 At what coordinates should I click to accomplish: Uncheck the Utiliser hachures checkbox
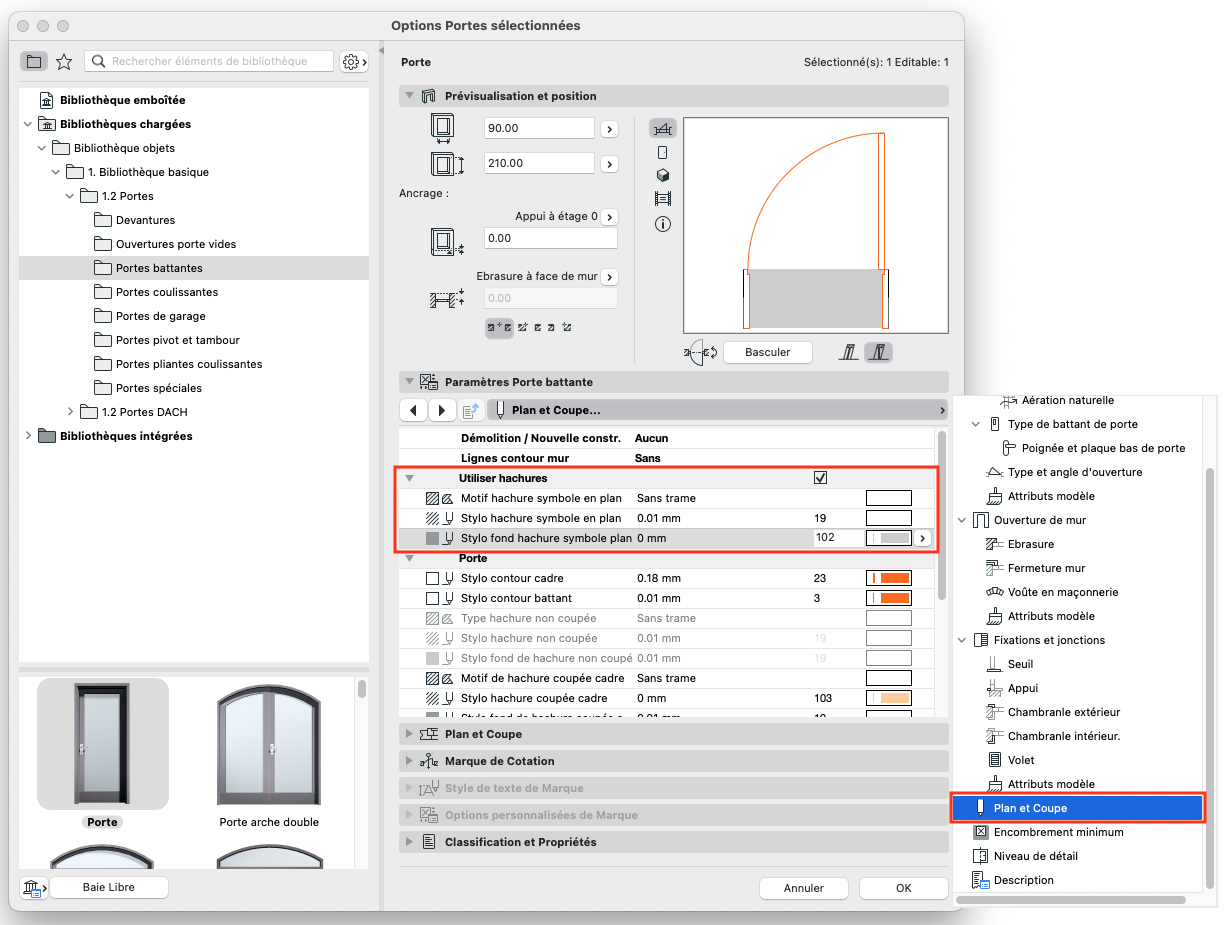coord(821,478)
